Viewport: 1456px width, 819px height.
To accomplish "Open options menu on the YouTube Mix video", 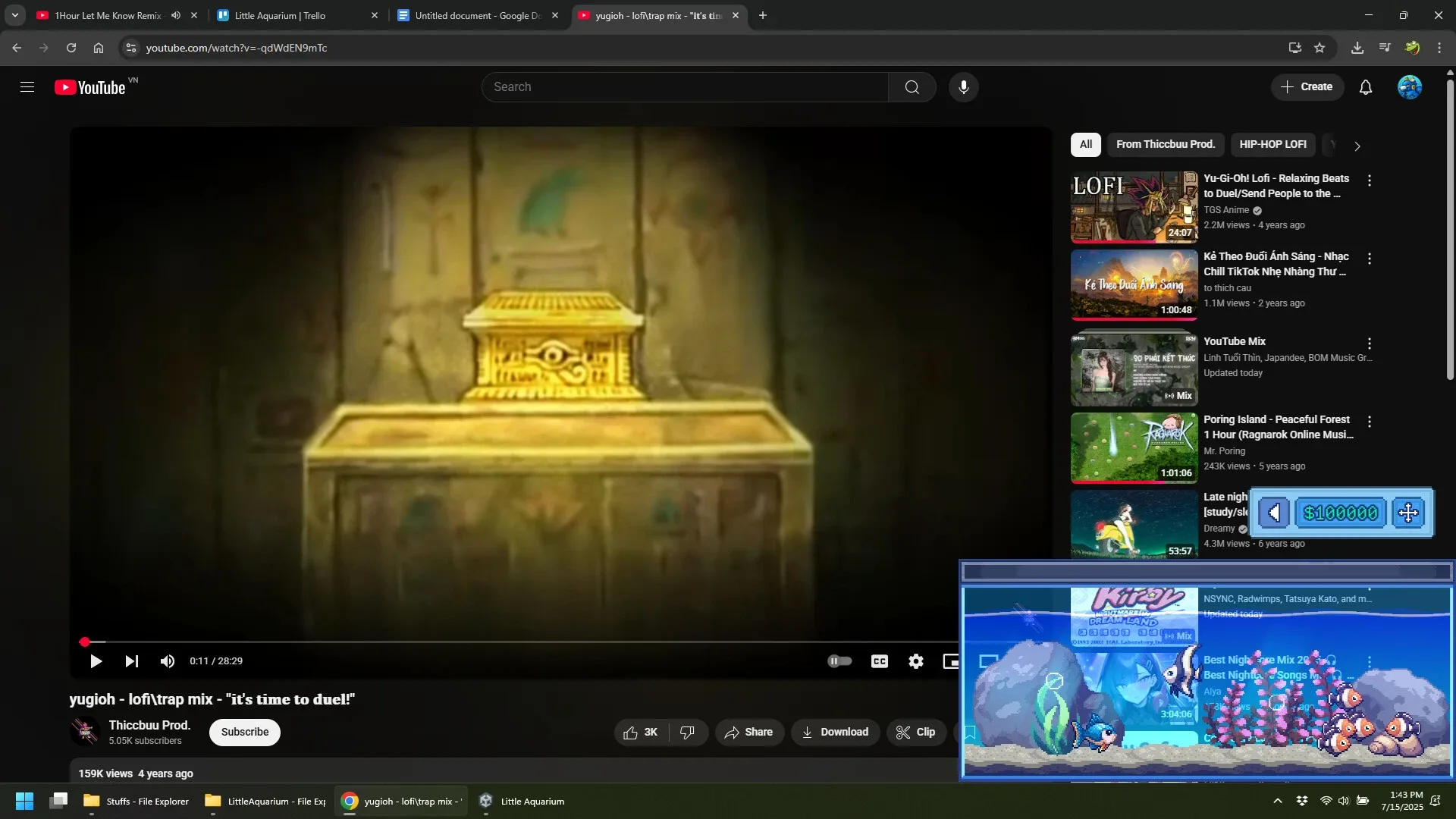I will [x=1370, y=344].
